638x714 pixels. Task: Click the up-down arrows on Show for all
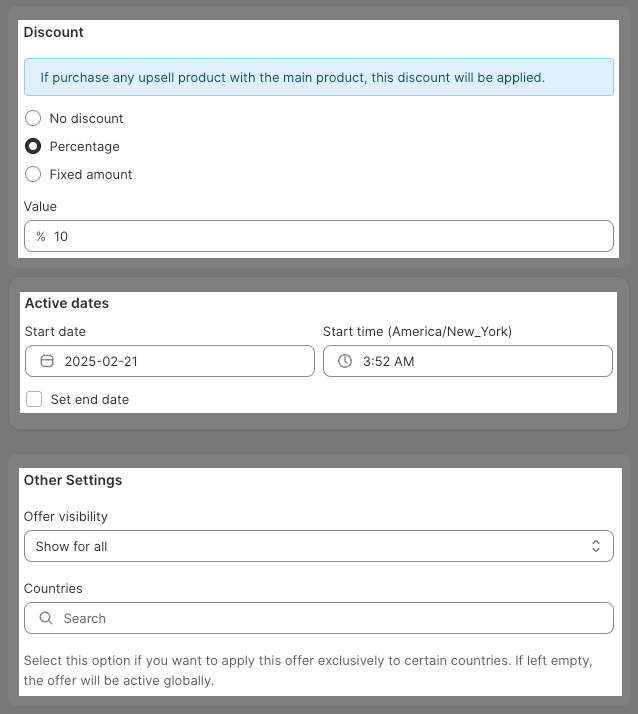coord(596,546)
